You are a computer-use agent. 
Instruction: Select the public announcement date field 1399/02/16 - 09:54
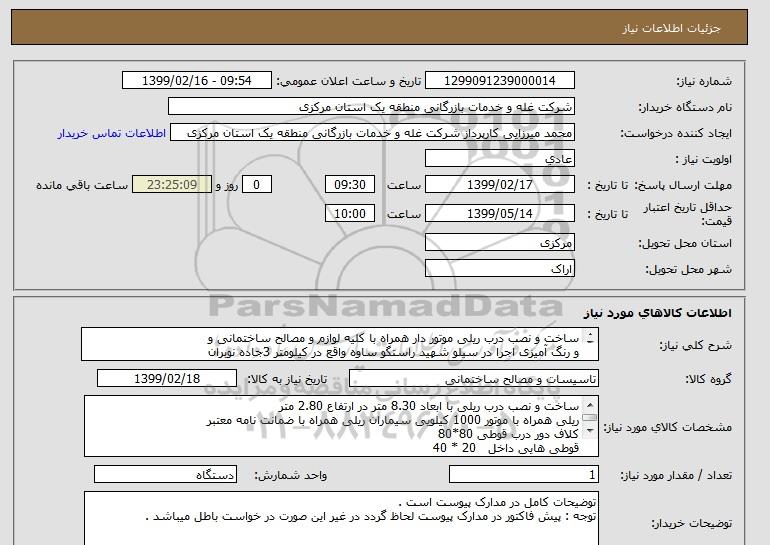pyautogui.click(x=196, y=81)
